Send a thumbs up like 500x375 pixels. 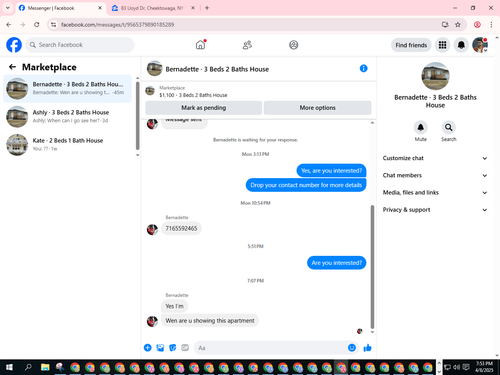click(x=367, y=348)
